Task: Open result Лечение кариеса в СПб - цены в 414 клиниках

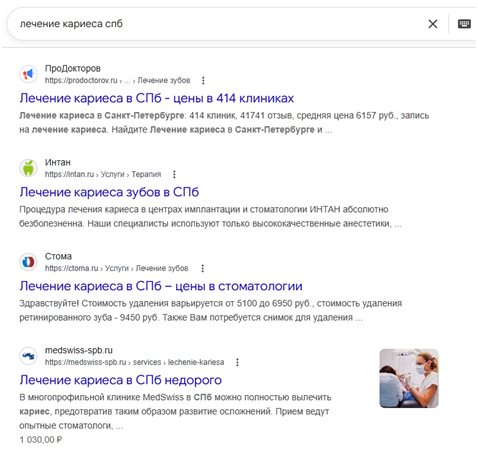Action: coord(156,98)
